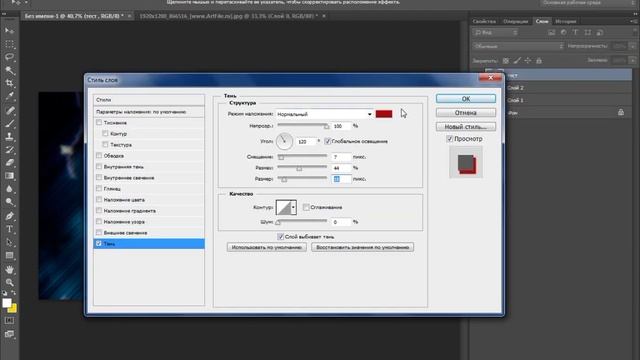Uncheck the Тень (Drop Shadow) checkbox
This screenshot has width=640, height=360.
point(99,243)
